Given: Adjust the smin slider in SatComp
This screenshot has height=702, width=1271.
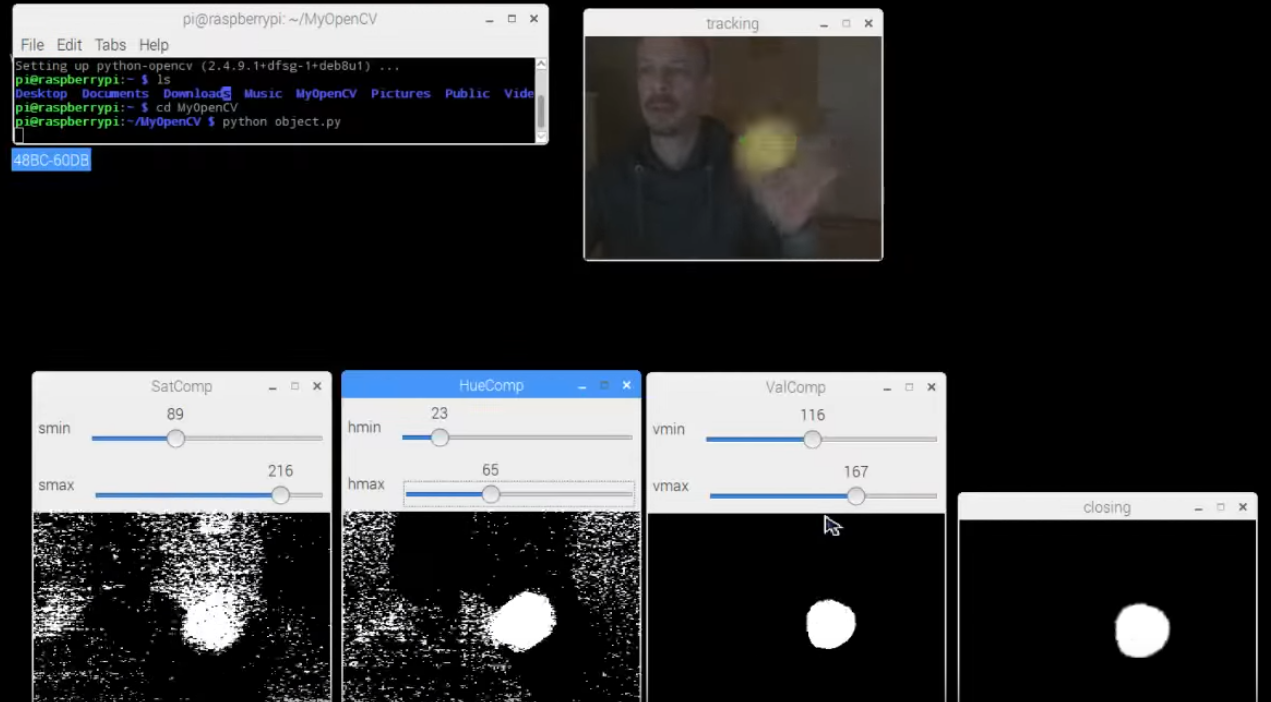Looking at the screenshot, I should (x=176, y=439).
